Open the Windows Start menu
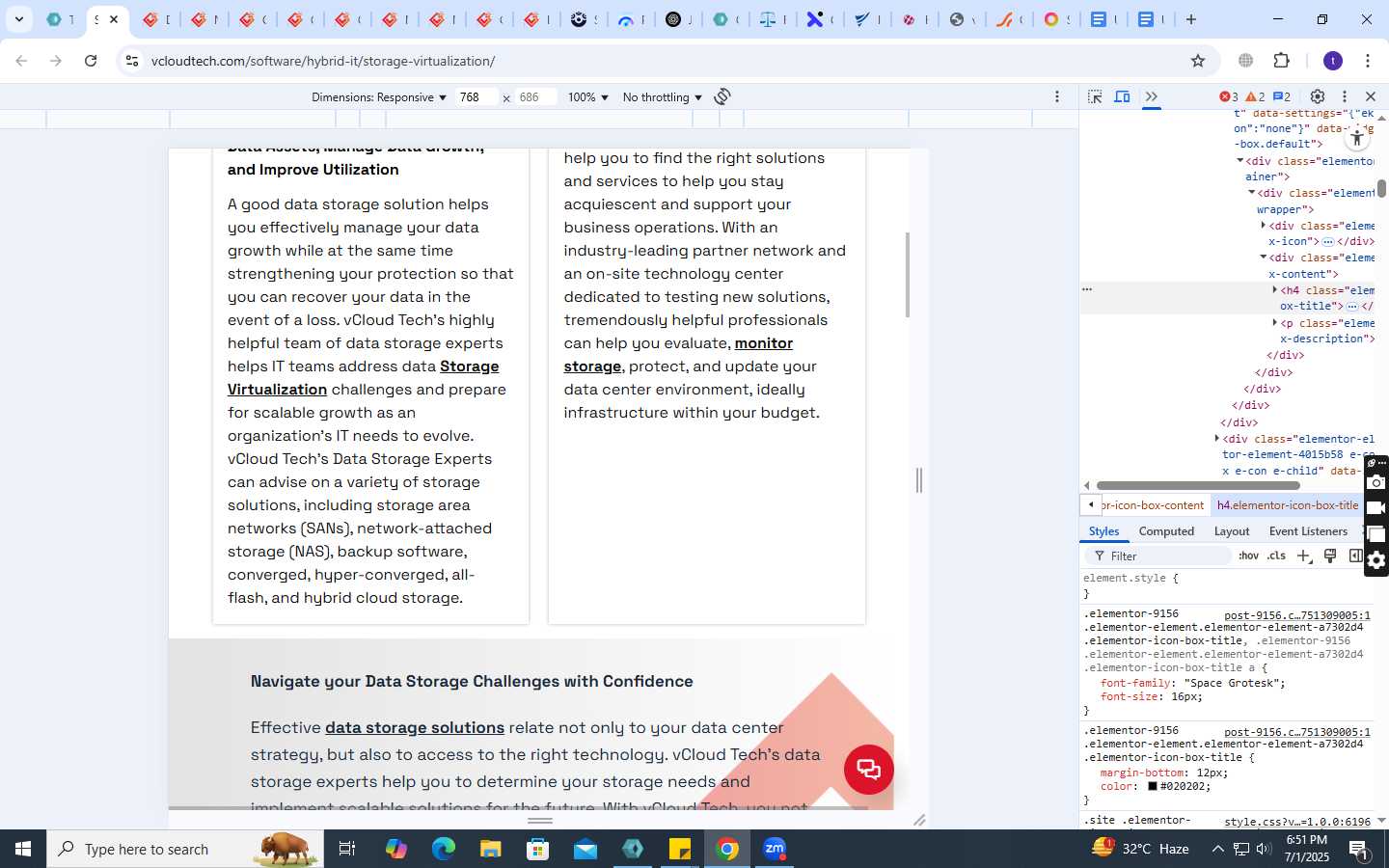The height and width of the screenshot is (868, 1389). pos(23,849)
